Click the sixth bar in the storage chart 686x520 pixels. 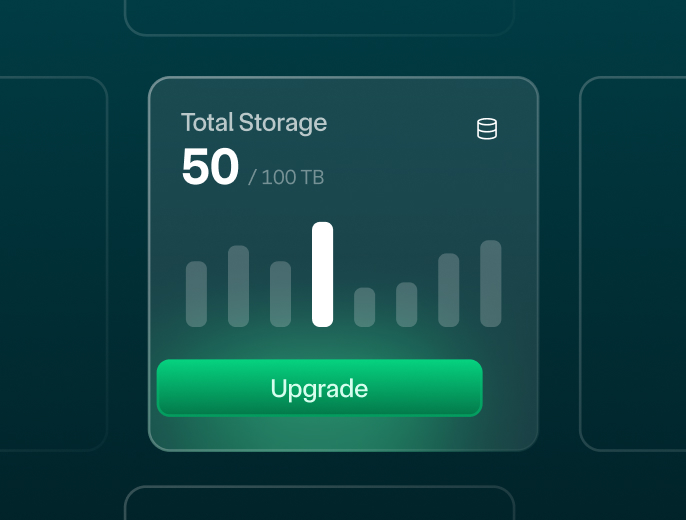(x=406, y=304)
